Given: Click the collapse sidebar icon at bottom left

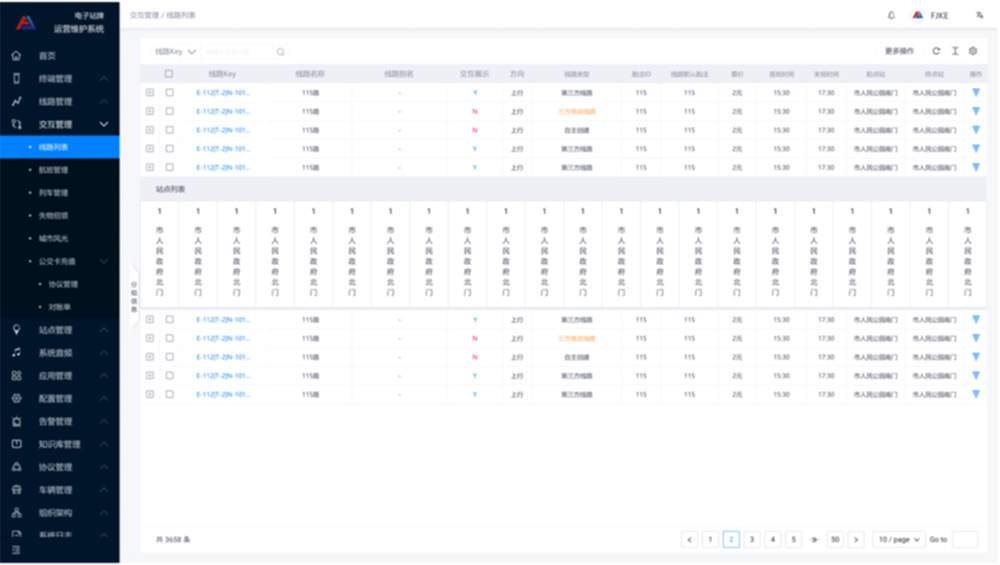Looking at the screenshot, I should click(15, 550).
